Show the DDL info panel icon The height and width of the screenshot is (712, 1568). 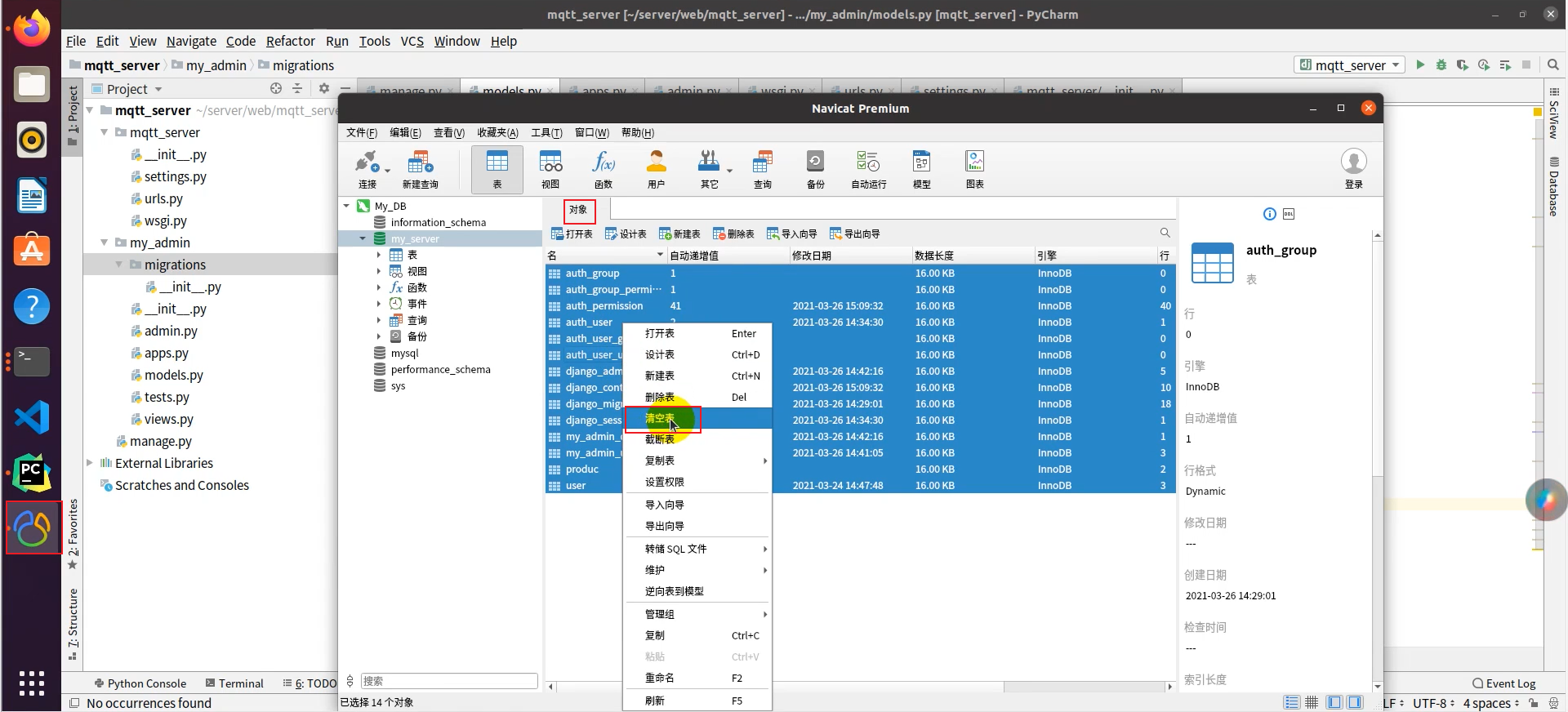[1289, 214]
